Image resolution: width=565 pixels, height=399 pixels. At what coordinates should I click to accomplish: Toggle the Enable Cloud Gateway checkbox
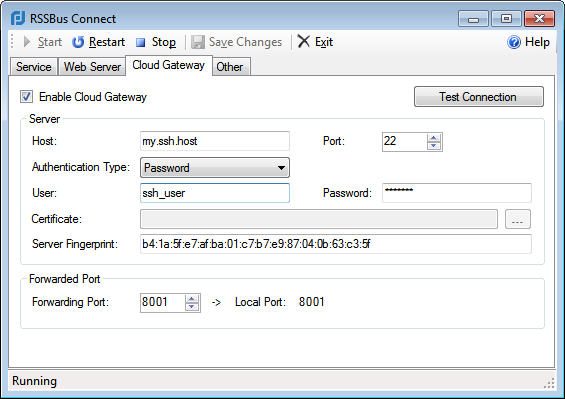26,97
